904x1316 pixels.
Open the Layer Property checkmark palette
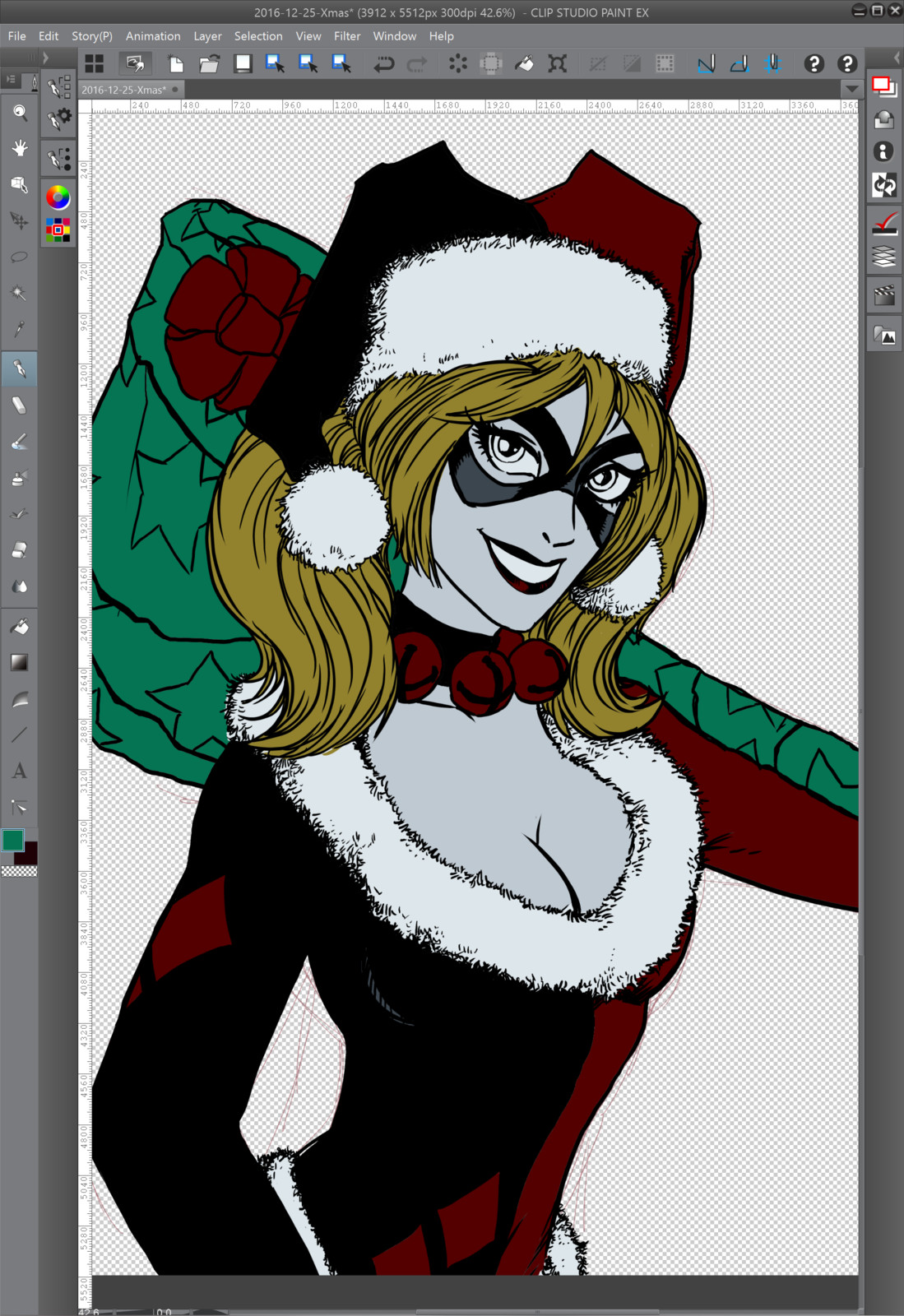click(884, 224)
